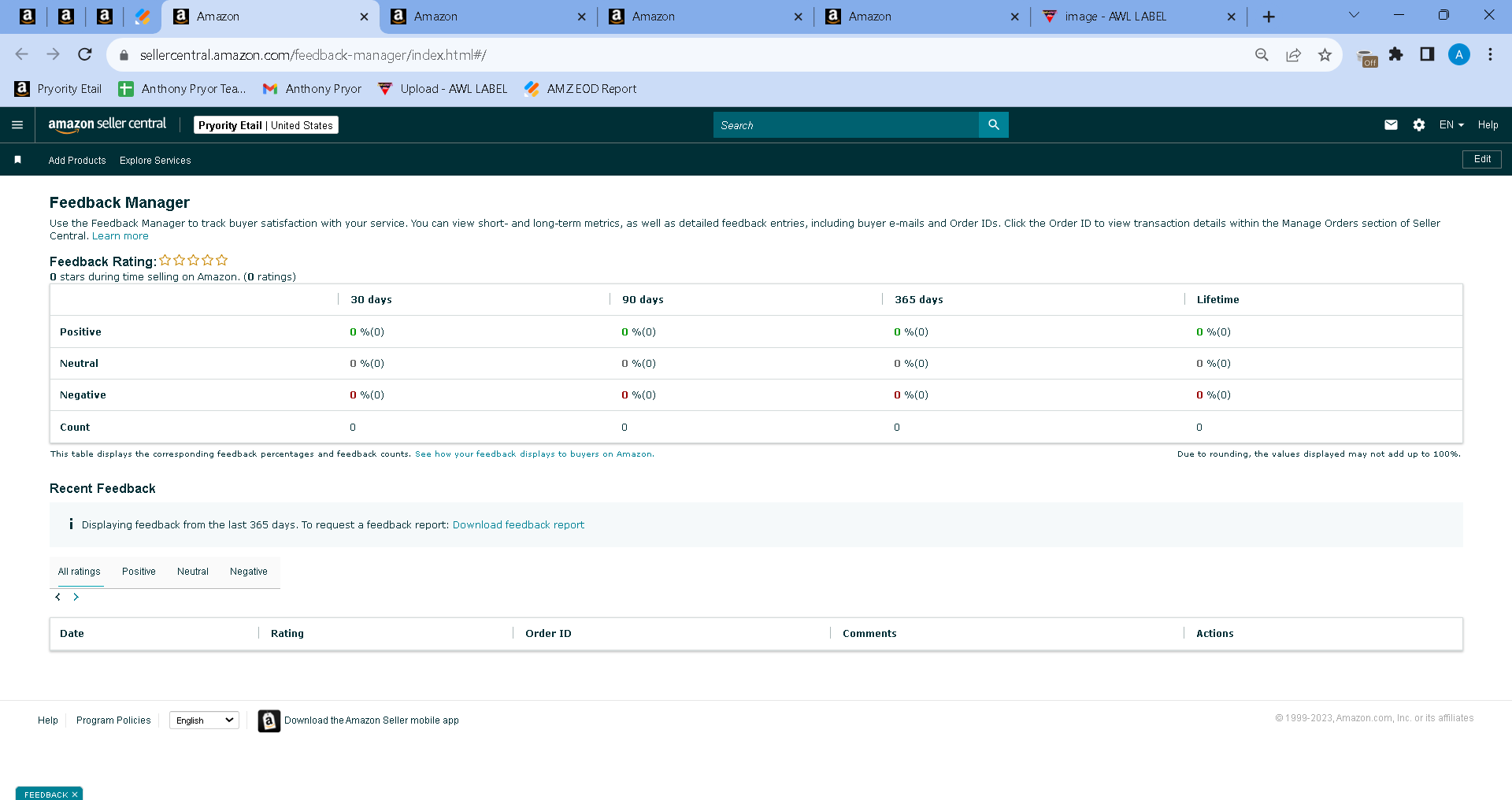The width and height of the screenshot is (1512, 800).
Task: Open the Pryority Etail United States account switcher
Action: pyautogui.click(x=266, y=125)
